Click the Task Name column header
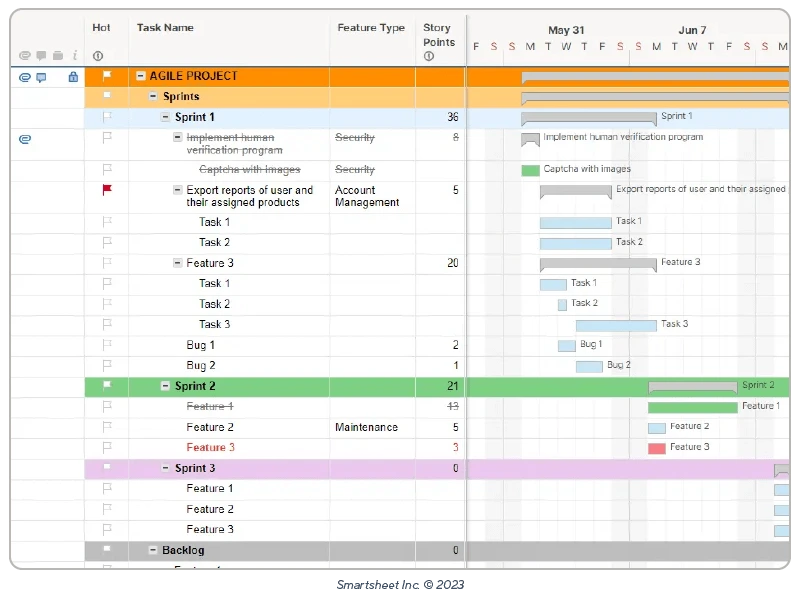The image size is (800, 601). click(166, 28)
